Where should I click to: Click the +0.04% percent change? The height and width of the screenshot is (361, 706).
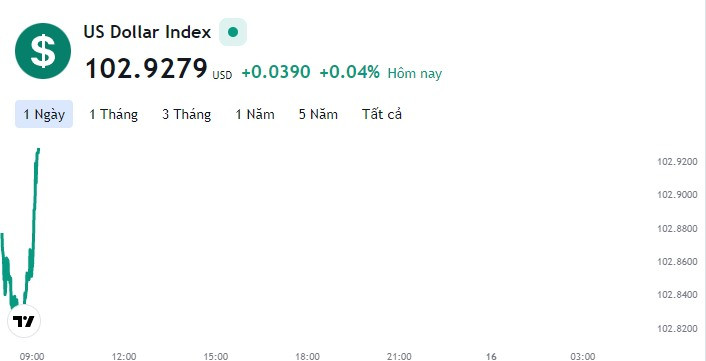click(x=350, y=72)
